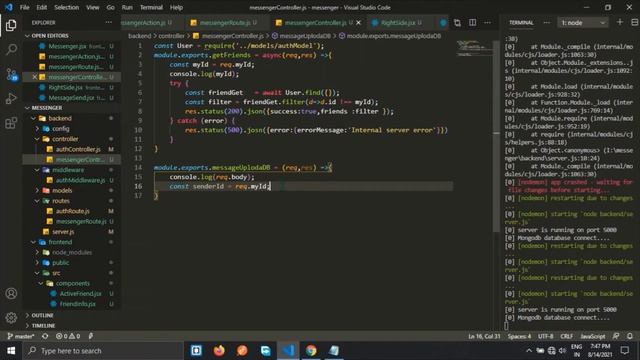Change language mode JavaScript

[593, 336]
